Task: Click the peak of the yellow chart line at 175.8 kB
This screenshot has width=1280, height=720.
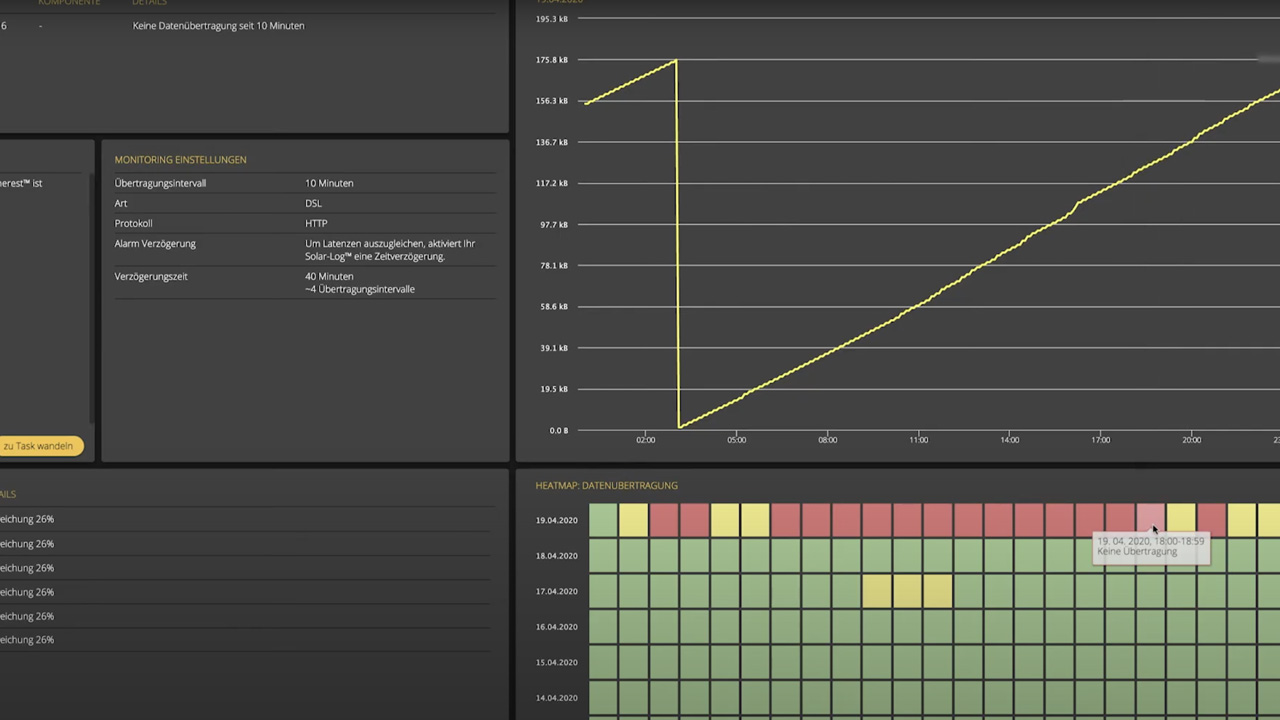Action: point(676,60)
